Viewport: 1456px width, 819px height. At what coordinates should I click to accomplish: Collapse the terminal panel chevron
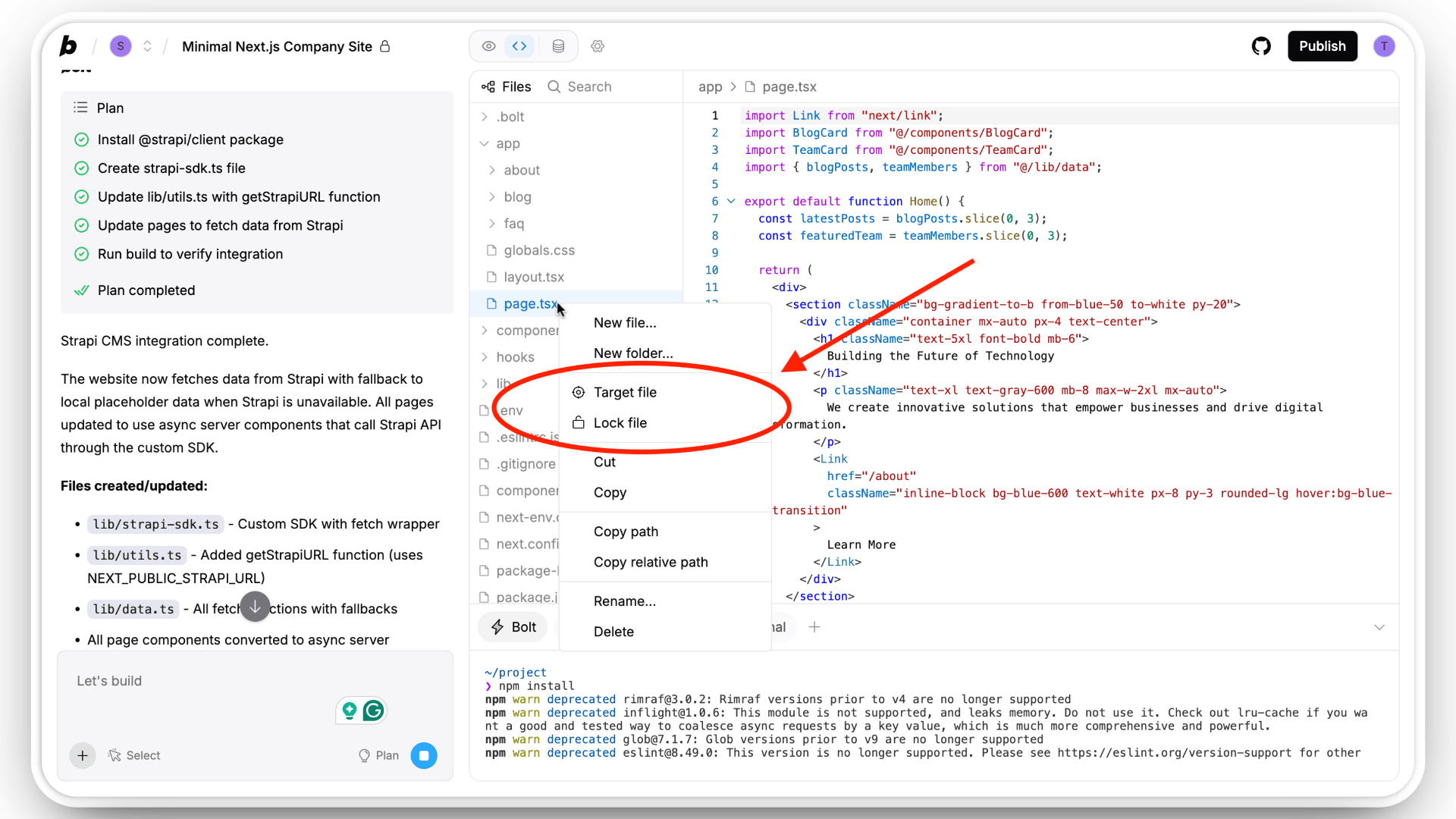click(x=1379, y=627)
